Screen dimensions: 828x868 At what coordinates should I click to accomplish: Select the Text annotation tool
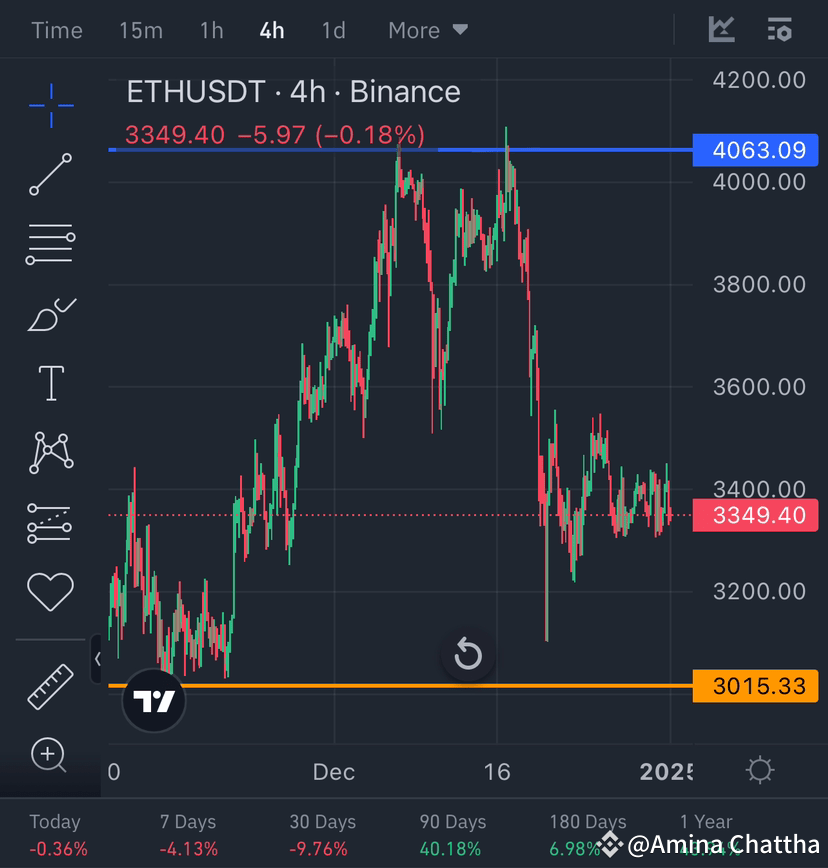click(x=50, y=382)
